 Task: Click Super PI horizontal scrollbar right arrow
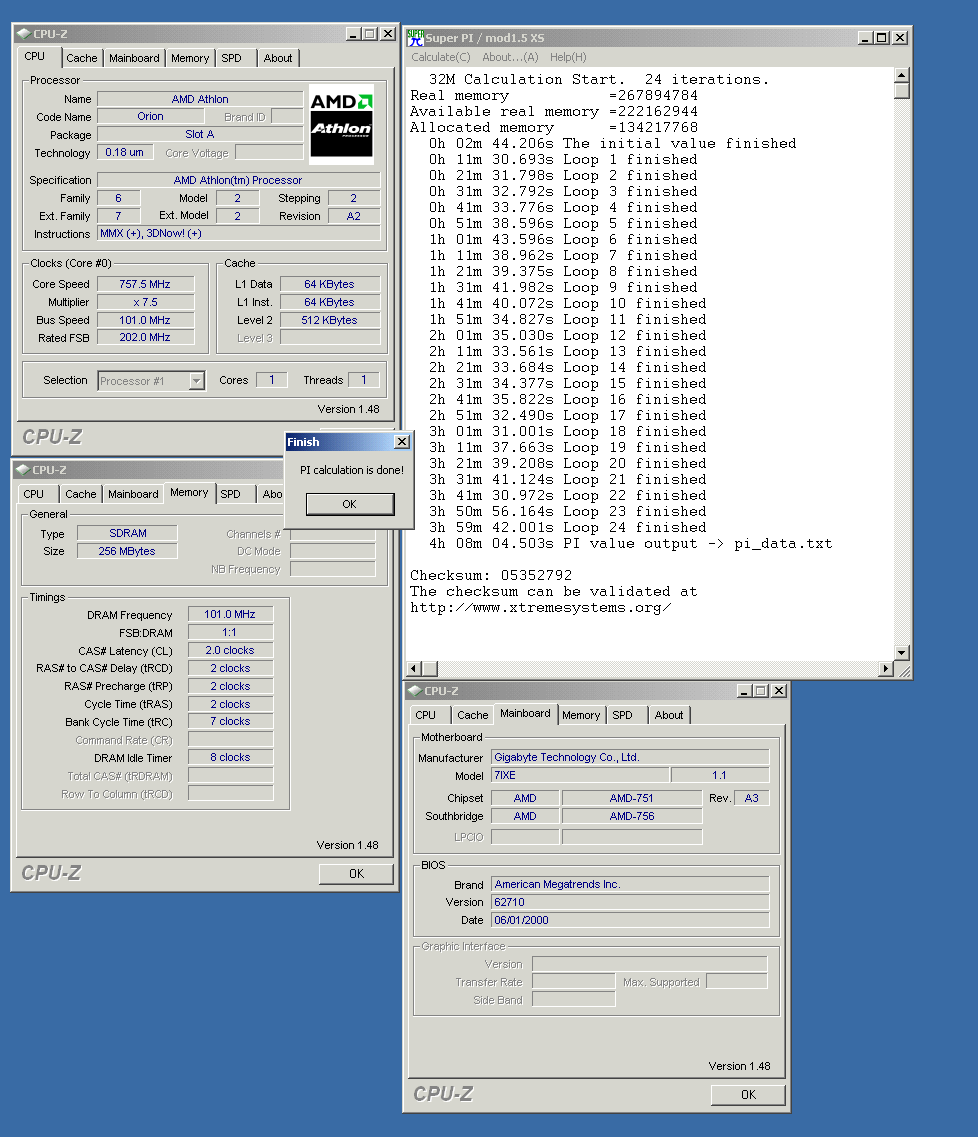[885, 669]
